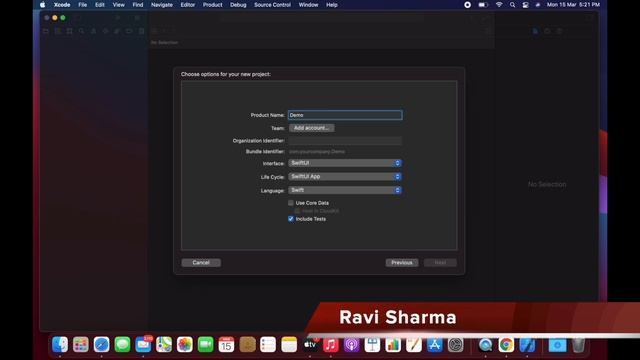Open Messages app in the dock
This screenshot has width=640, height=360.
pos(122,344)
